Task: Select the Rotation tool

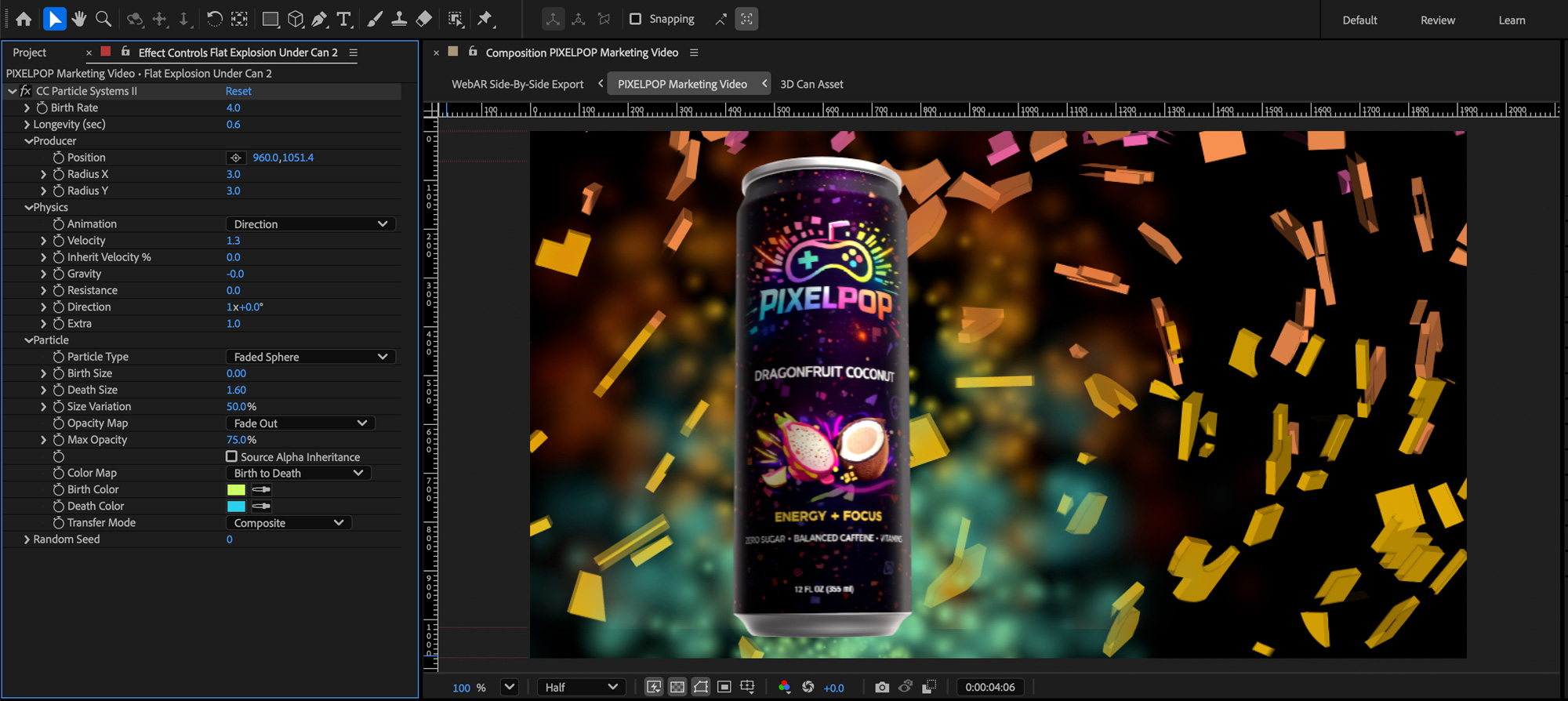Action: click(214, 19)
